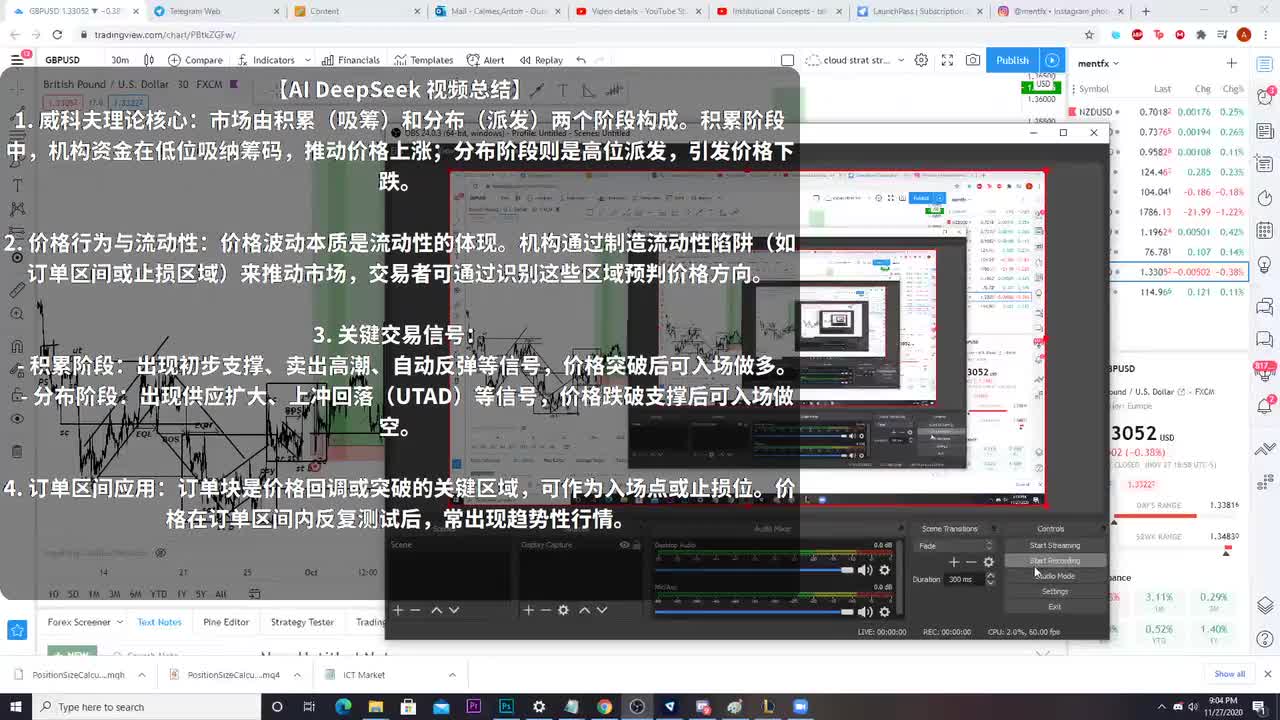Expand the PositionSizeCalcu mq4 download menu
Screen dimensions: 1280x720
pos(297,675)
